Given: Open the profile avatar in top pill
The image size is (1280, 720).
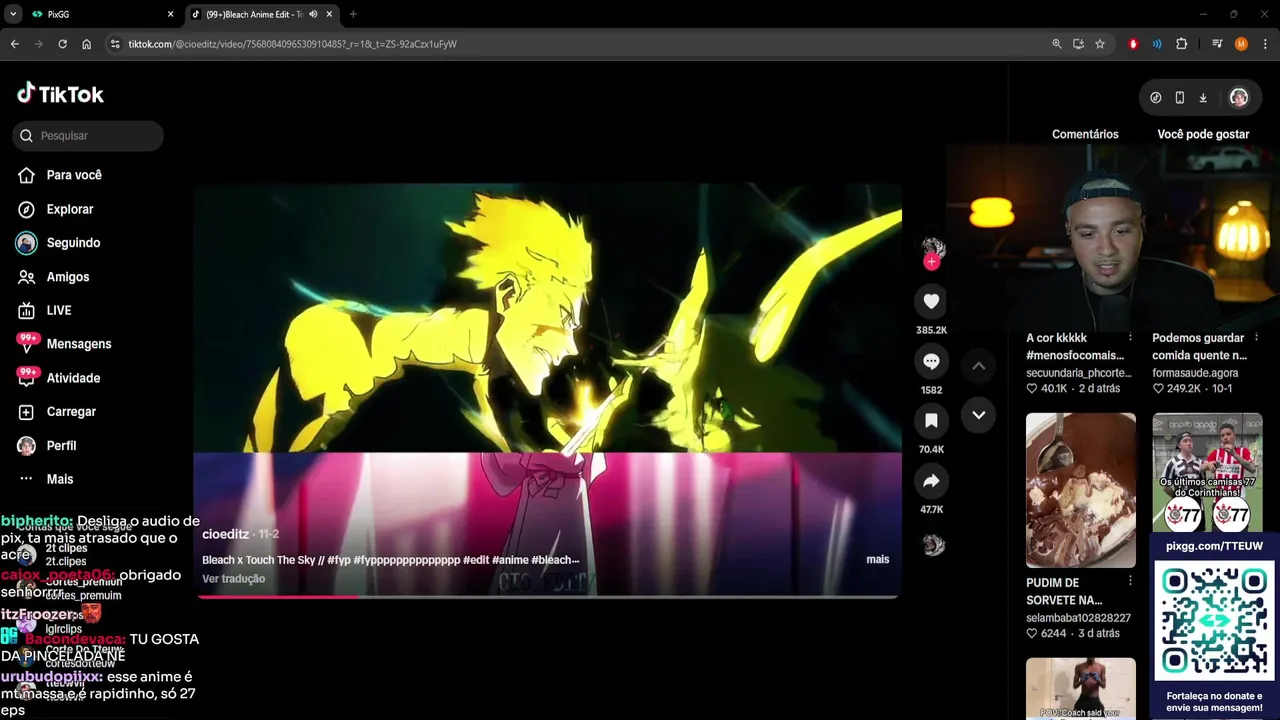Looking at the screenshot, I should coord(1239,98).
